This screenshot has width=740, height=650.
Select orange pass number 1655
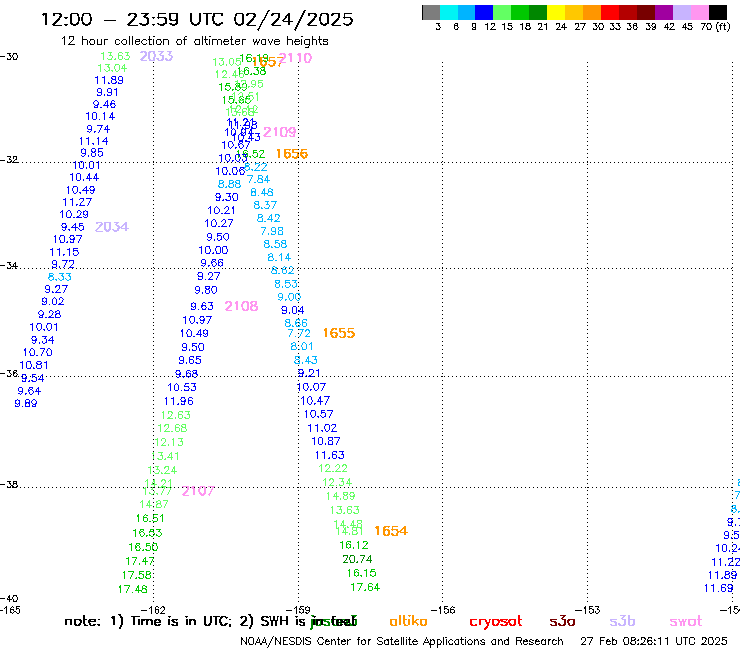[339, 333]
